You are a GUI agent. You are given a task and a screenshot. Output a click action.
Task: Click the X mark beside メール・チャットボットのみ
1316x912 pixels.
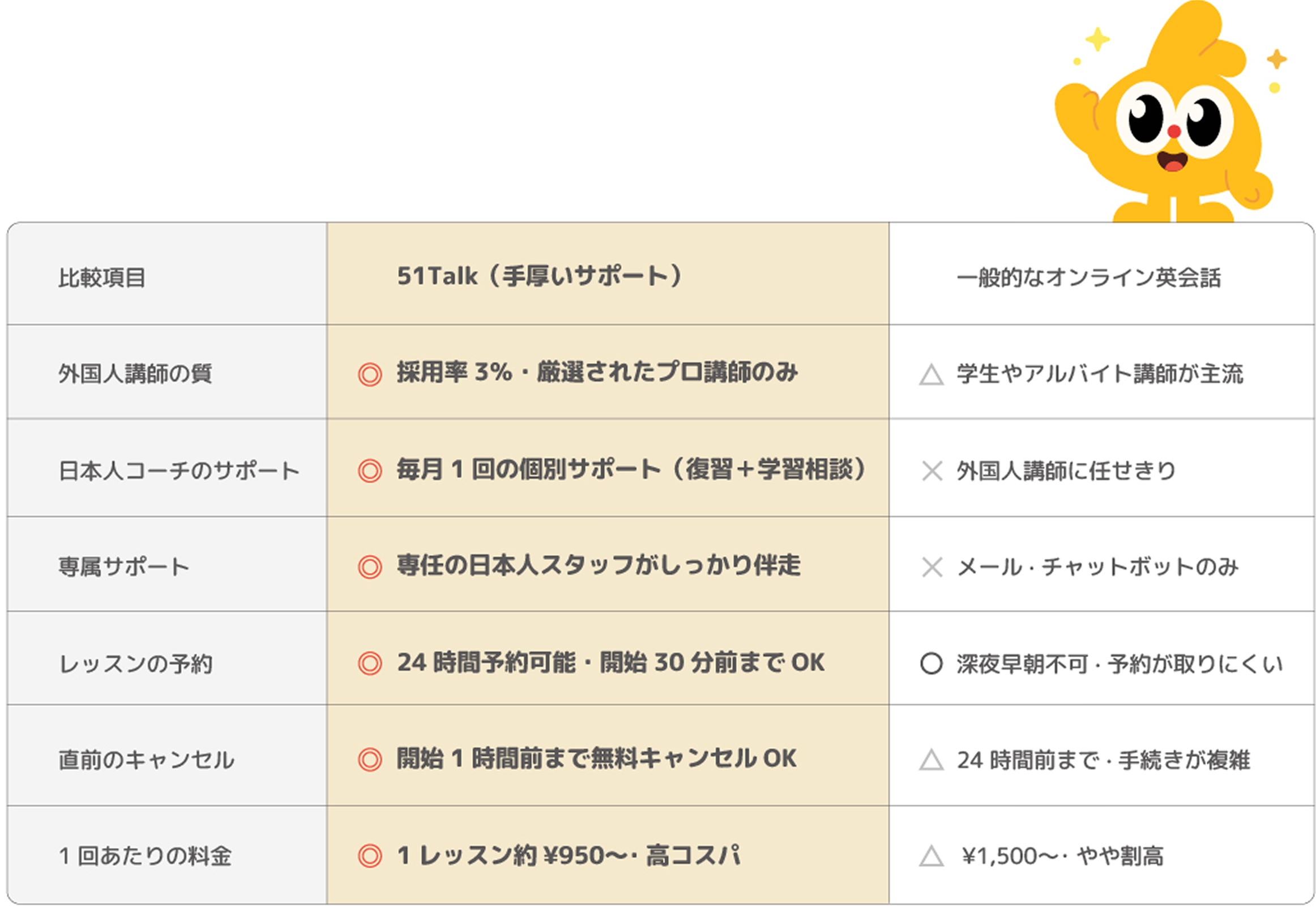(x=932, y=568)
